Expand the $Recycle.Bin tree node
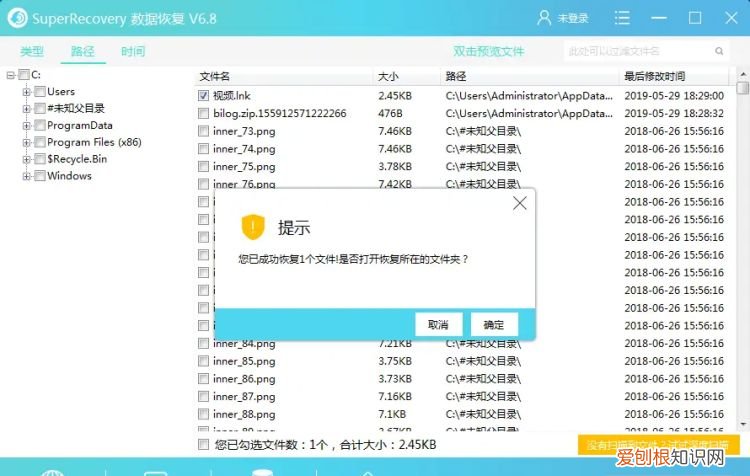This screenshot has height=476, width=750. tap(27, 159)
